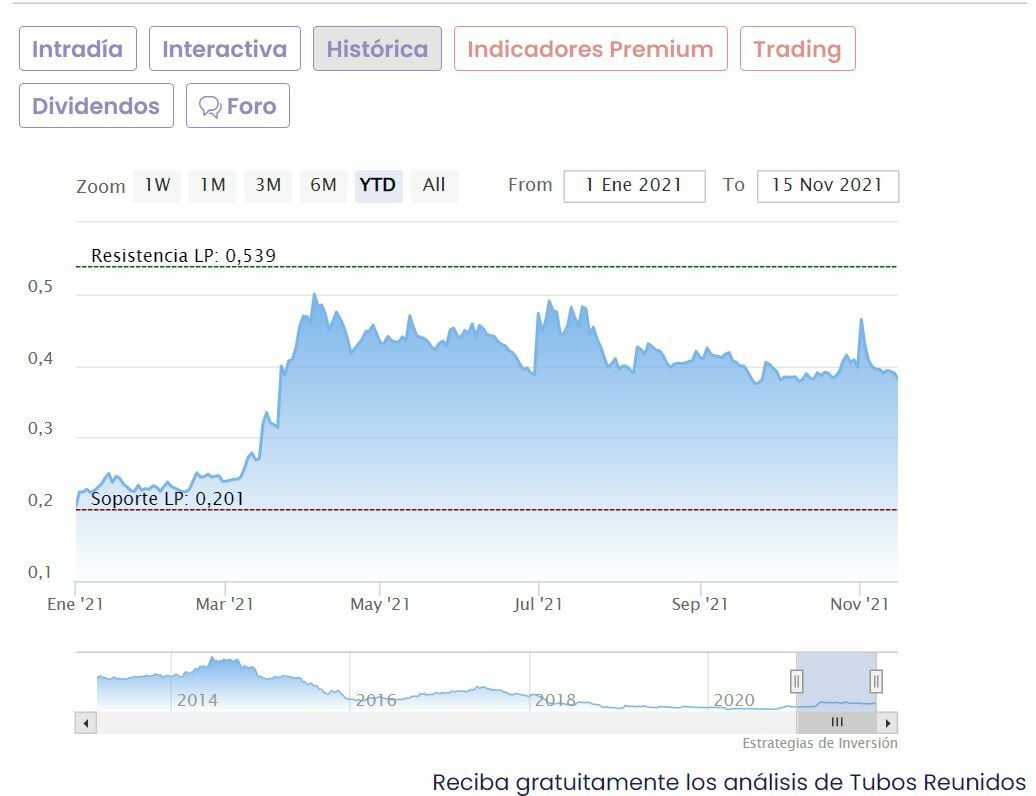View the Dividendos tab
The height and width of the screenshot is (796, 1036).
[x=96, y=106]
